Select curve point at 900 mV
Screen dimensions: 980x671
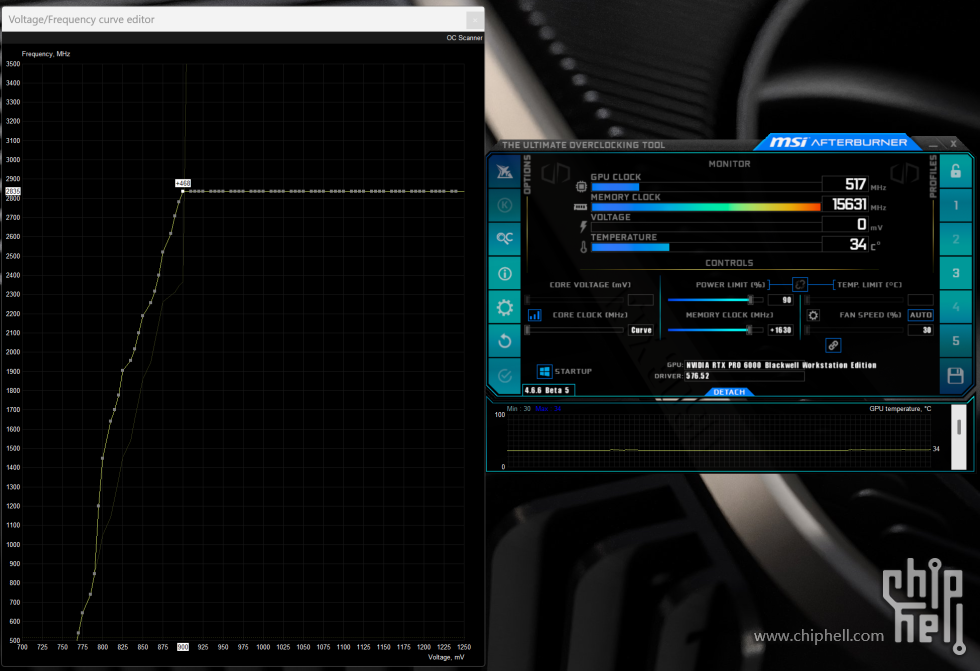182,191
